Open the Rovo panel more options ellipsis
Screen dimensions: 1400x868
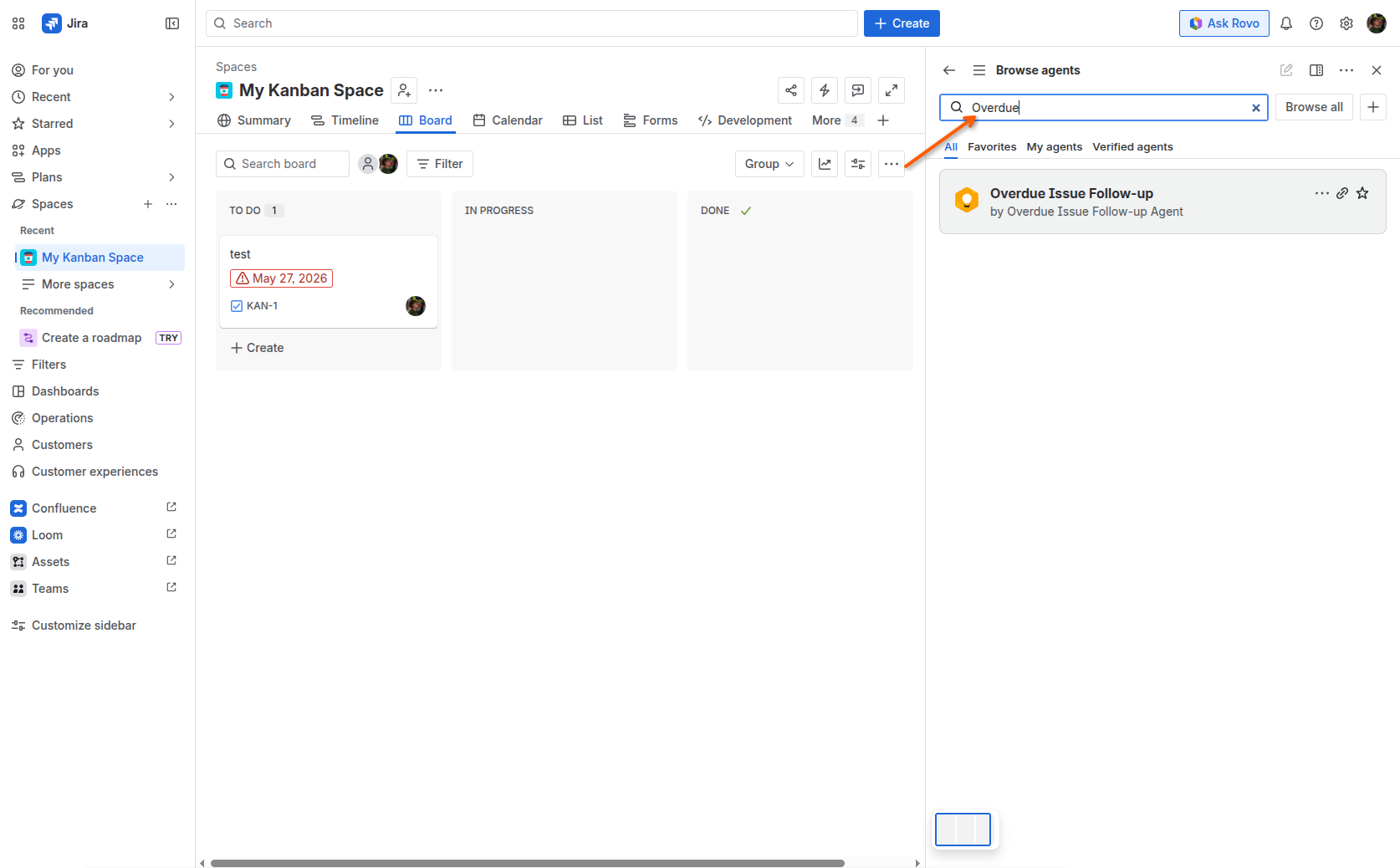pyautogui.click(x=1346, y=70)
